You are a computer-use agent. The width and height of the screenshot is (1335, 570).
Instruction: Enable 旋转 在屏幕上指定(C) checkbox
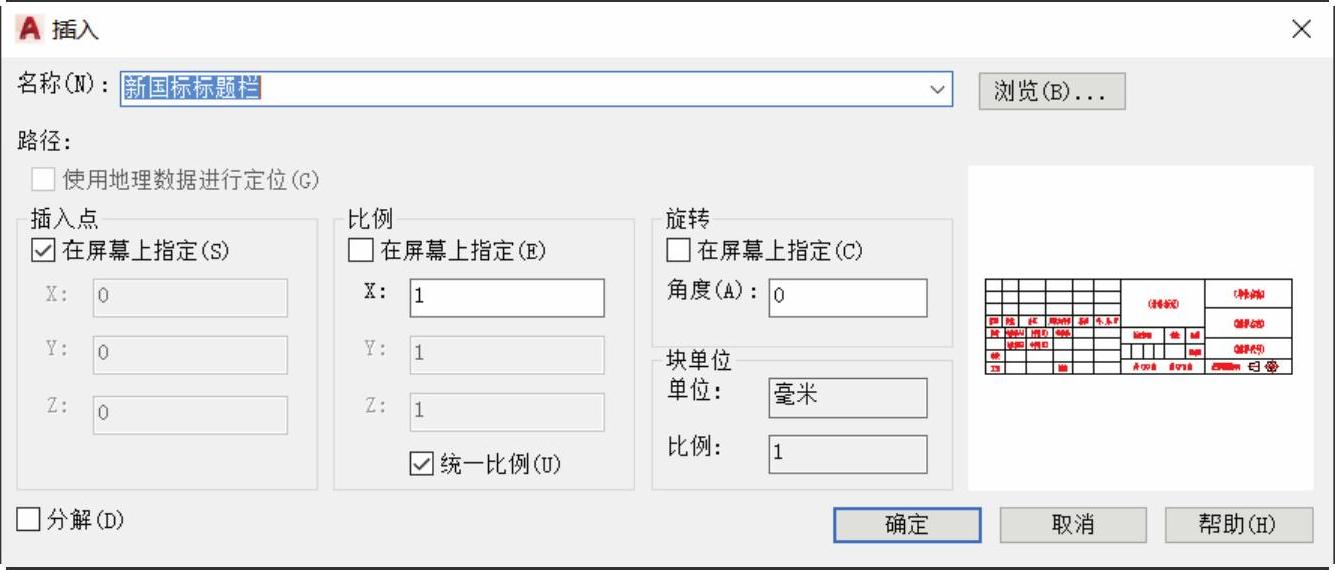(x=678, y=251)
